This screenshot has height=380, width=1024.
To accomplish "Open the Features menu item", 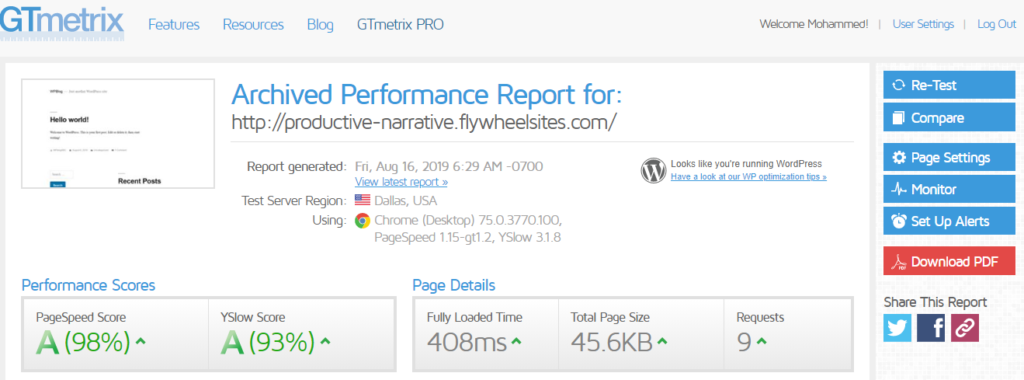I will coord(174,25).
